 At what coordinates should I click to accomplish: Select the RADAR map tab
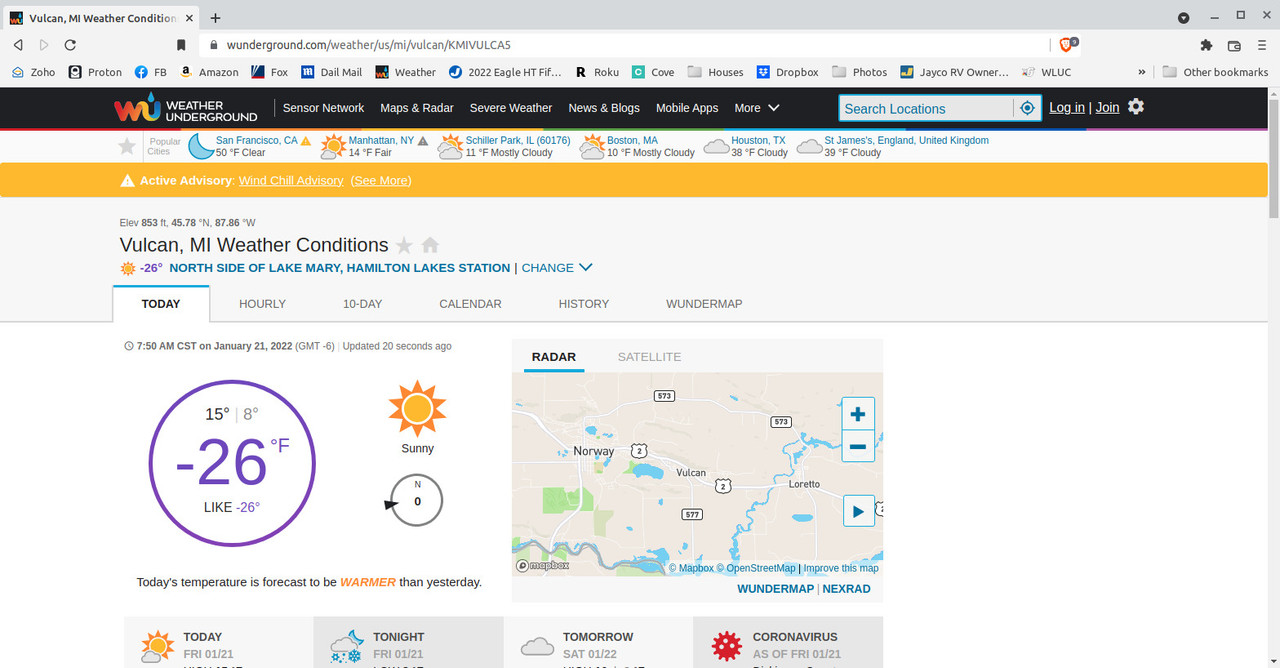tap(554, 357)
